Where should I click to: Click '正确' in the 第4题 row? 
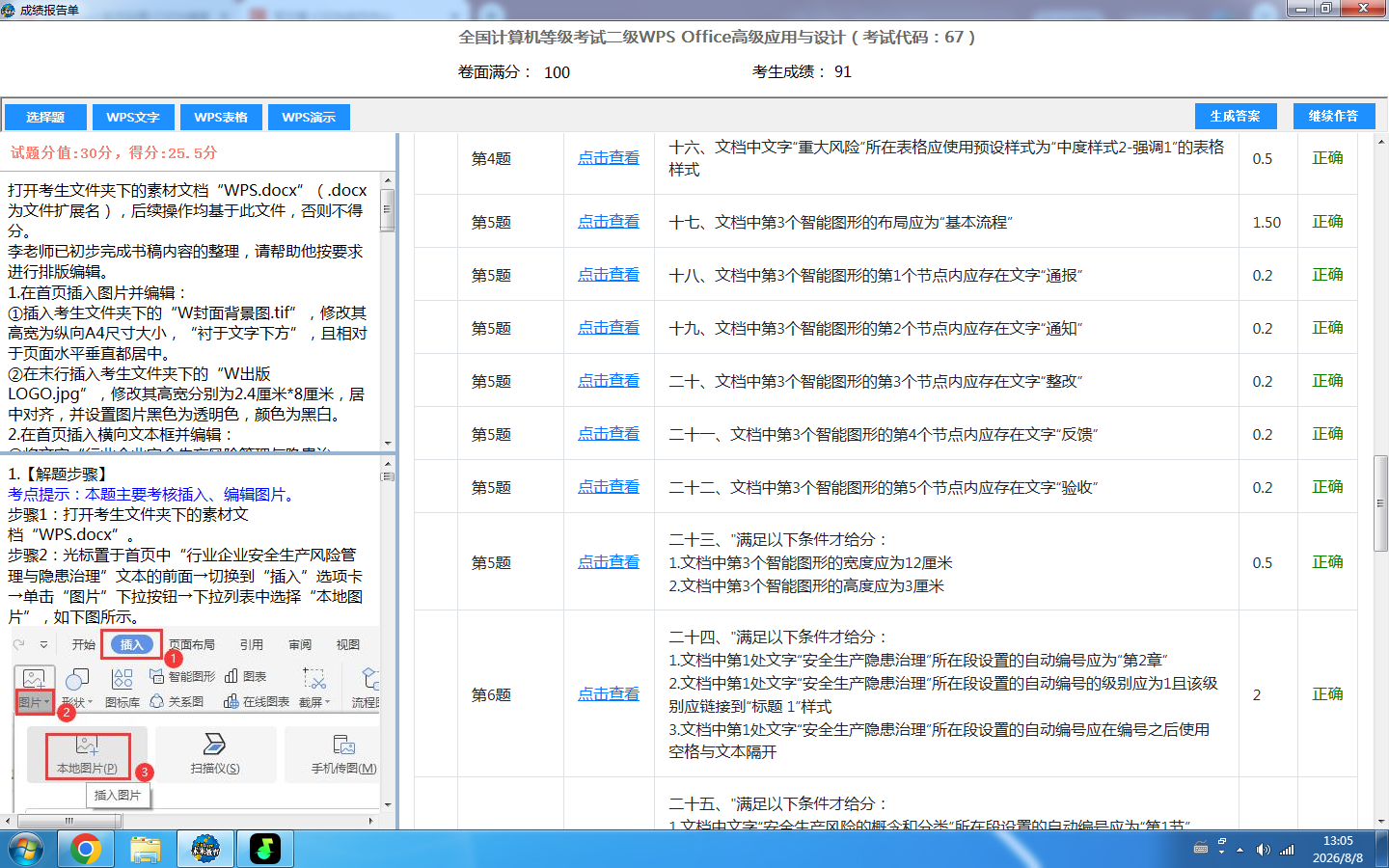[1327, 158]
